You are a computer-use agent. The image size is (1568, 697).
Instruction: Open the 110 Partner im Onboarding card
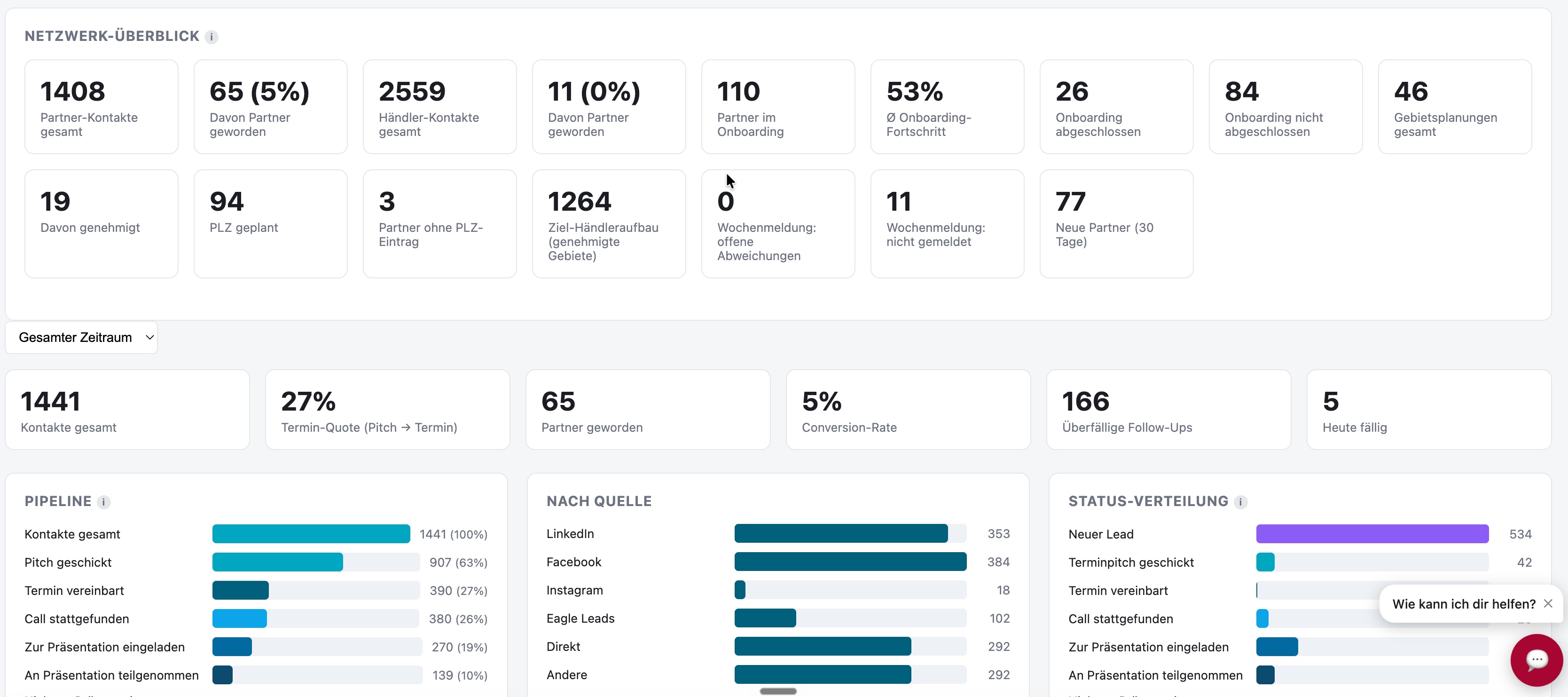[778, 107]
